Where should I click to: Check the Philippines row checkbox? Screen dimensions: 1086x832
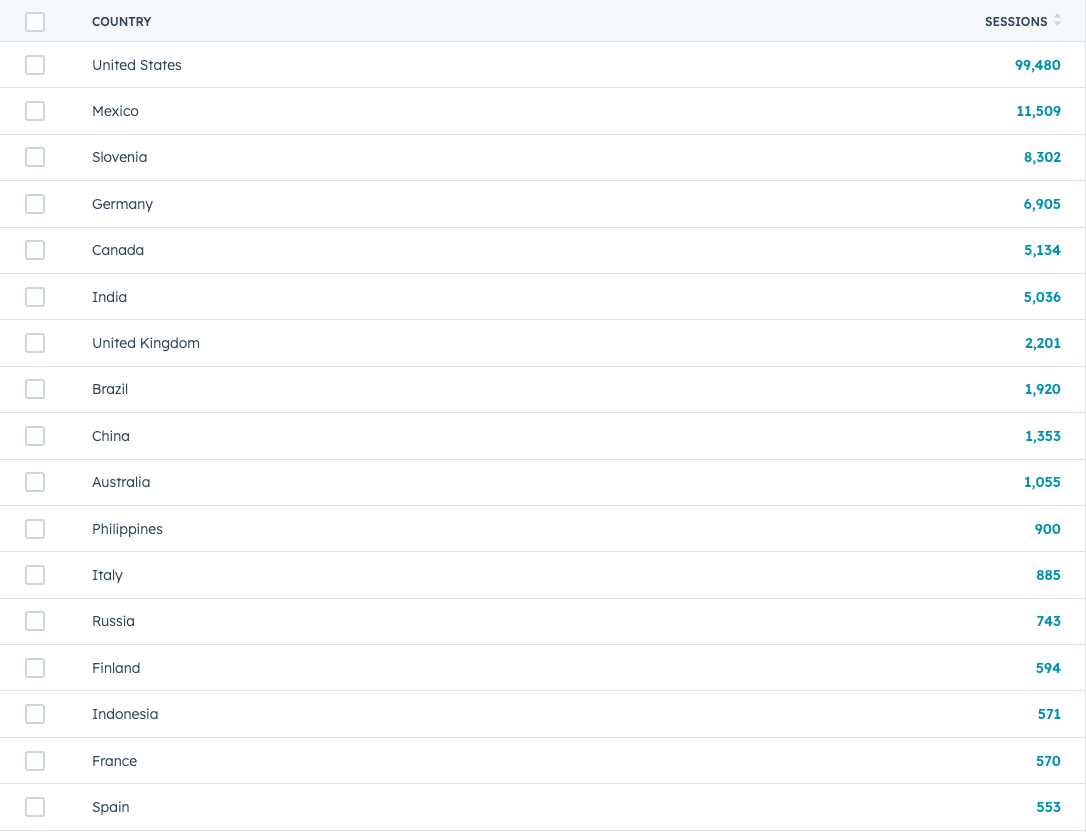point(35,529)
